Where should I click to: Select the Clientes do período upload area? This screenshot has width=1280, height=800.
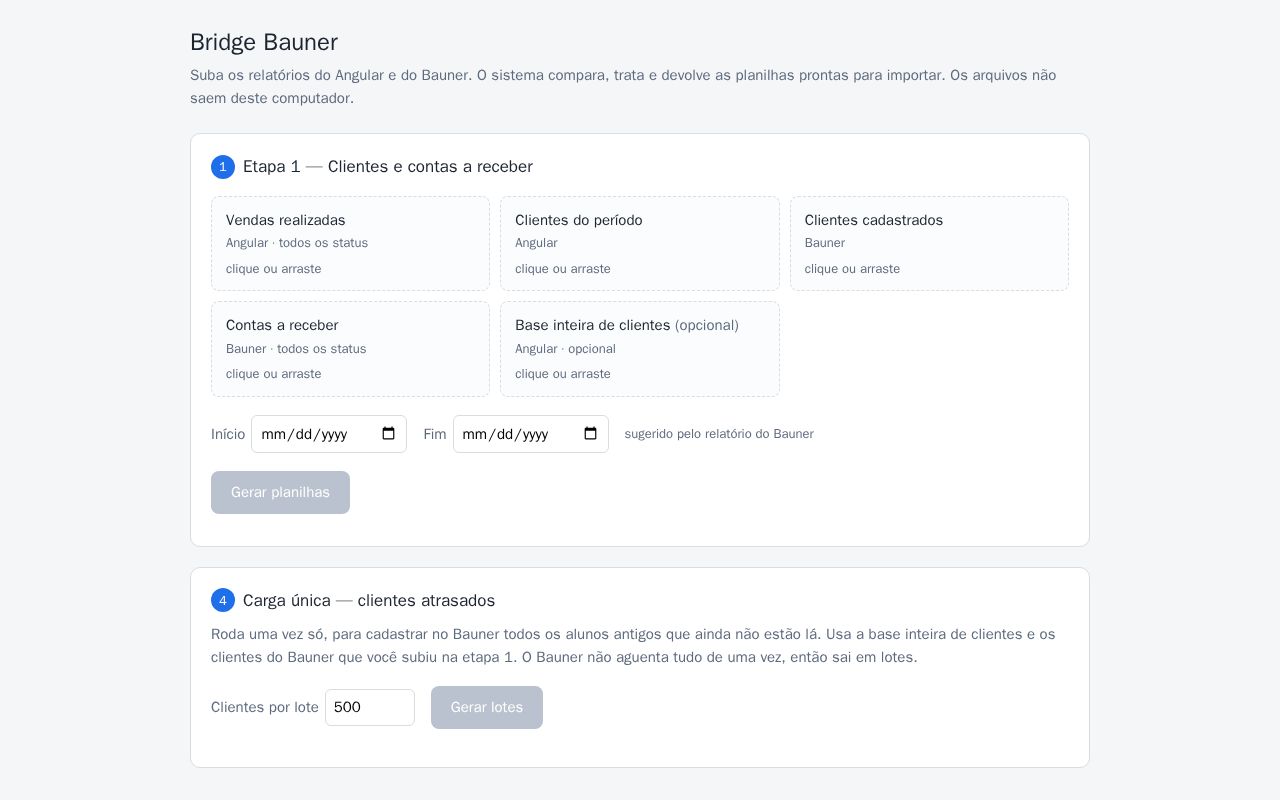640,244
